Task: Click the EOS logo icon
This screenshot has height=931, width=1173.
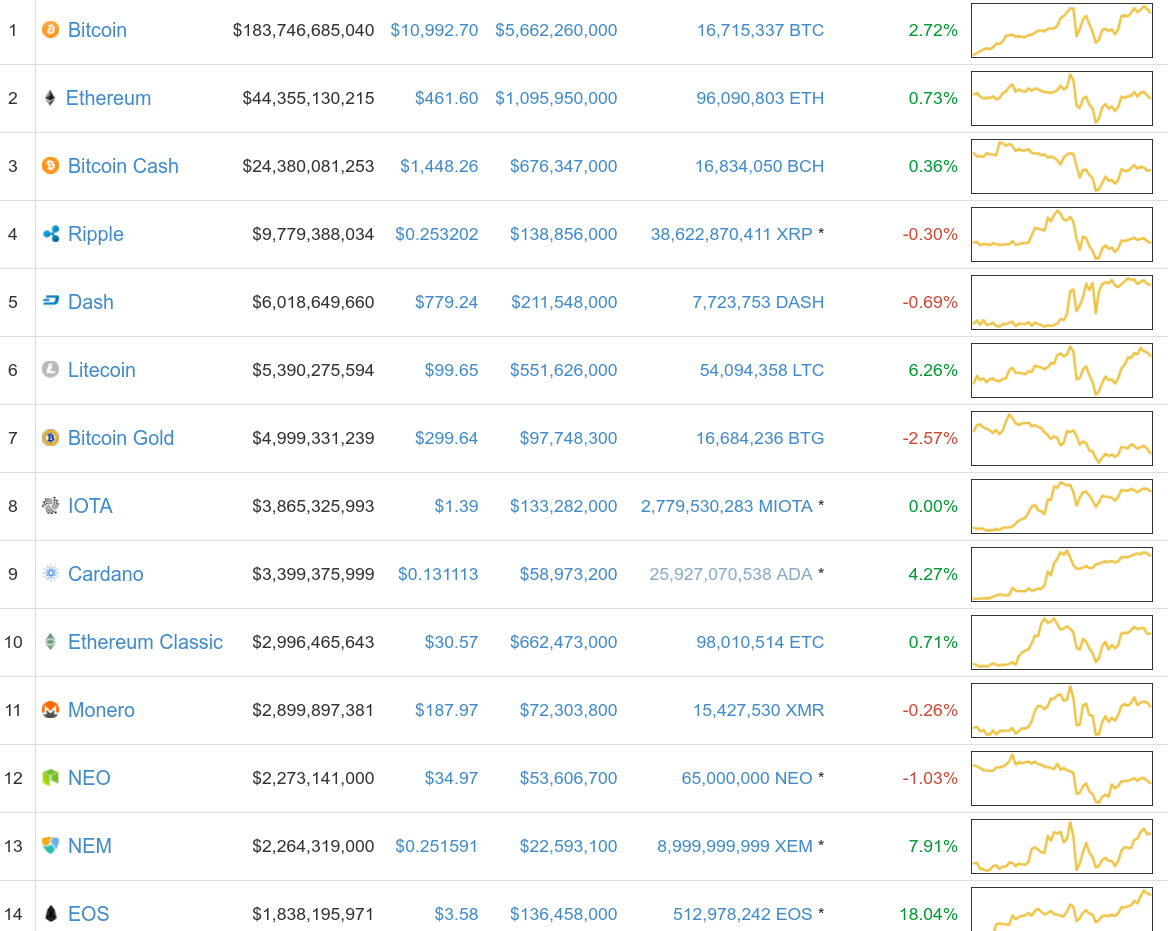Action: click(x=50, y=914)
